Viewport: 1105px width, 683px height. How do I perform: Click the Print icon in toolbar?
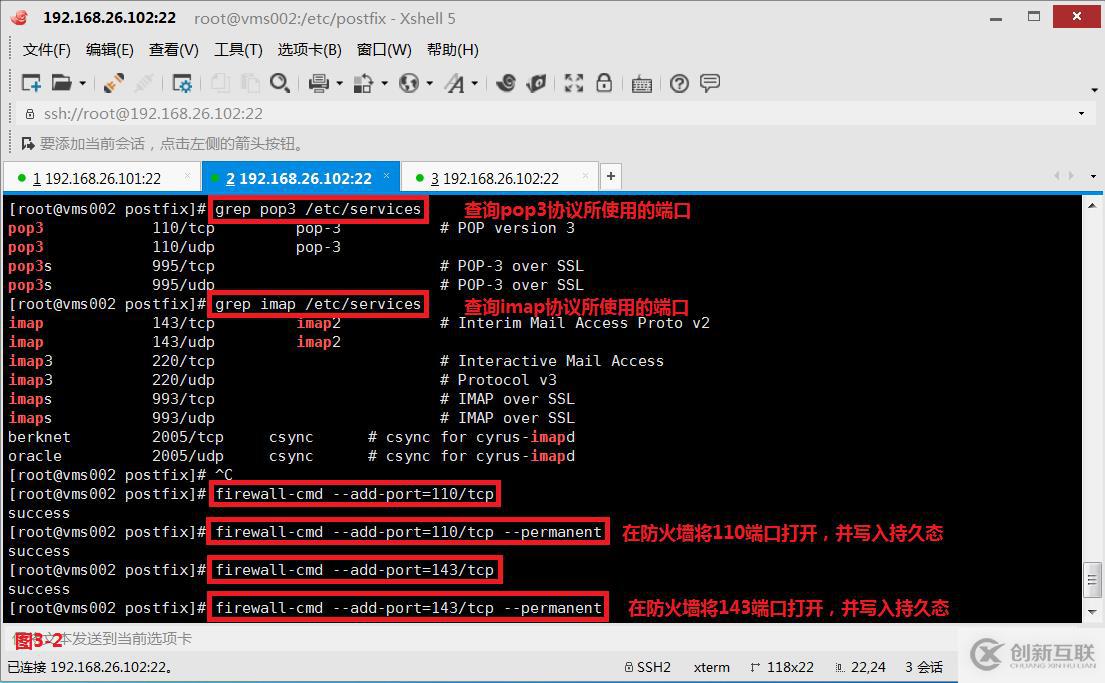(319, 83)
